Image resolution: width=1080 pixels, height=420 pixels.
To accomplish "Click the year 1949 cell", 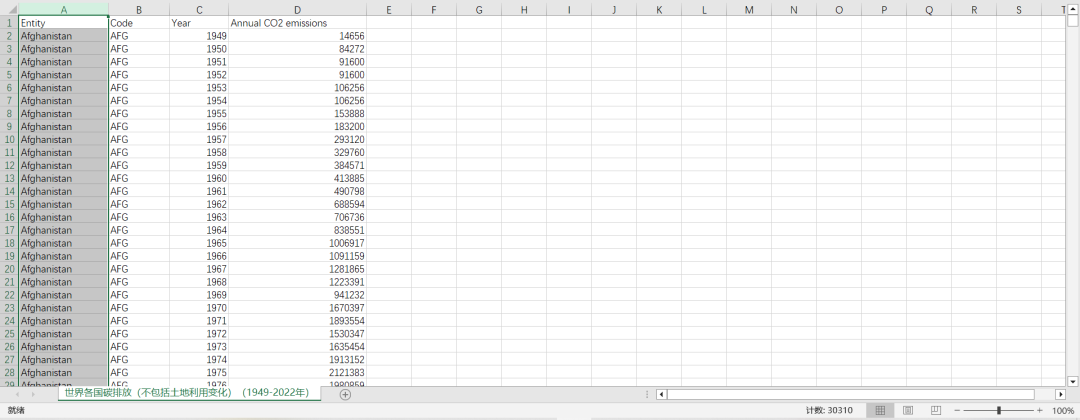I will (x=199, y=36).
